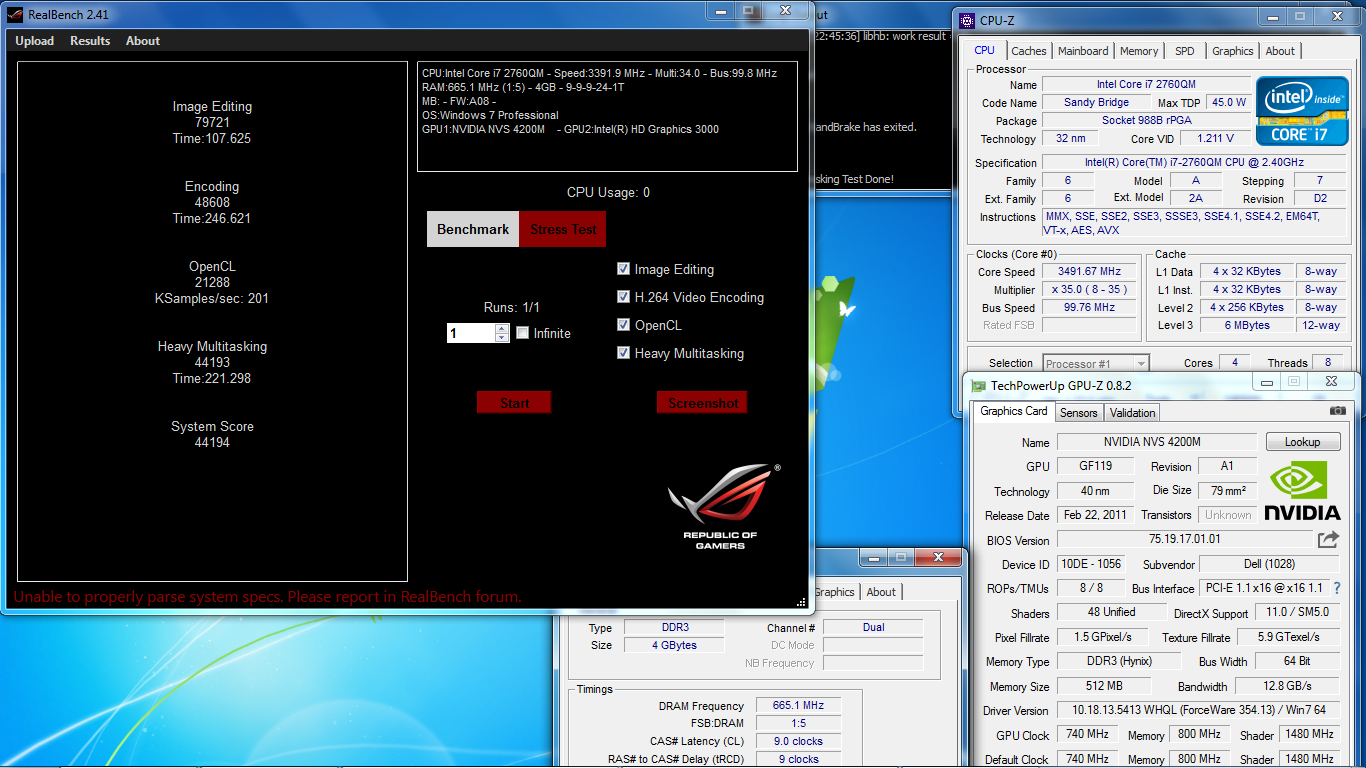1366x768 pixels.
Task: Click the CPU-Z window title icon
Action: pyautogui.click(x=967, y=20)
